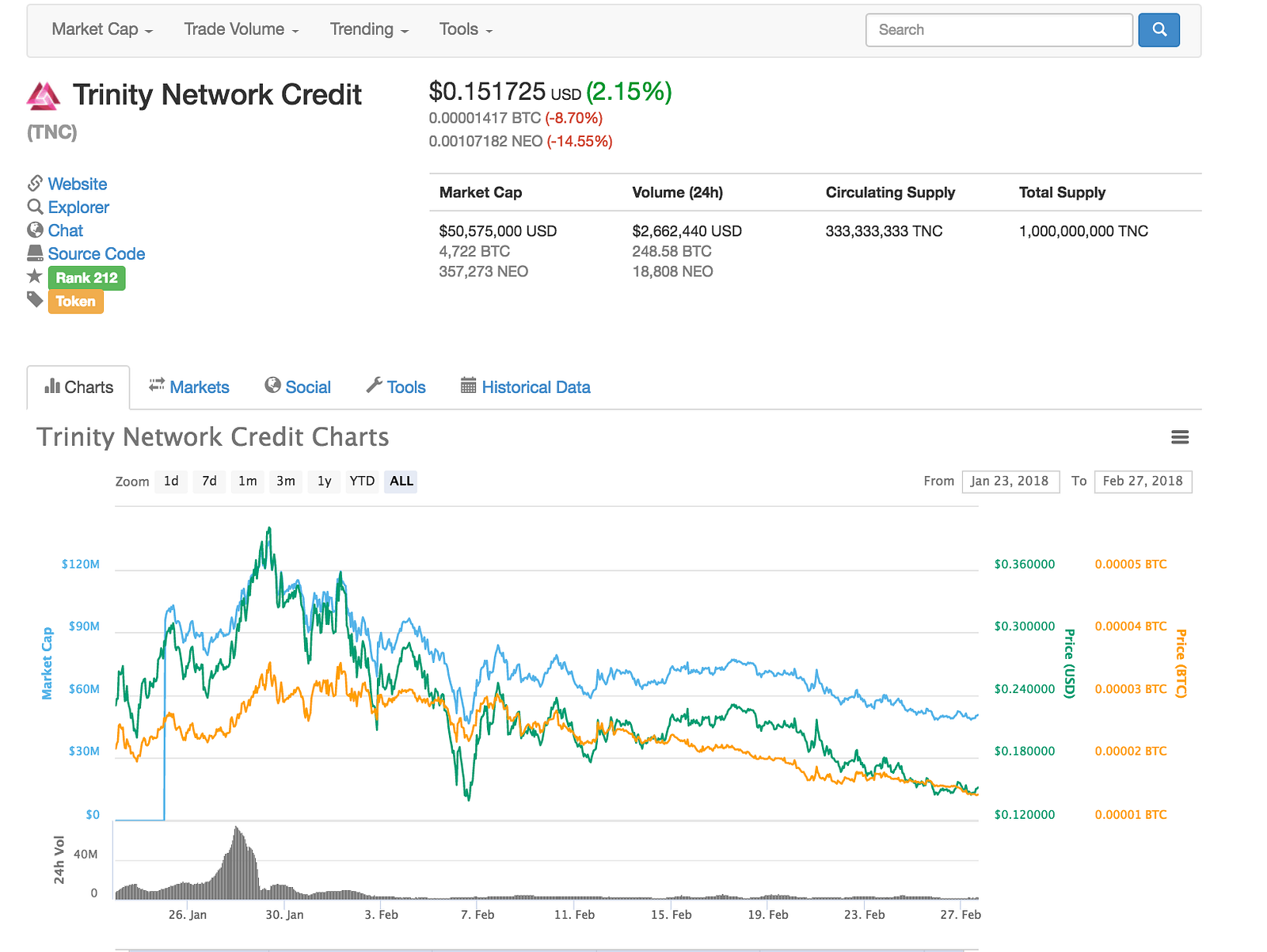Toggle the Price (USD) axis series label
1267x952 pixels.
[1069, 664]
